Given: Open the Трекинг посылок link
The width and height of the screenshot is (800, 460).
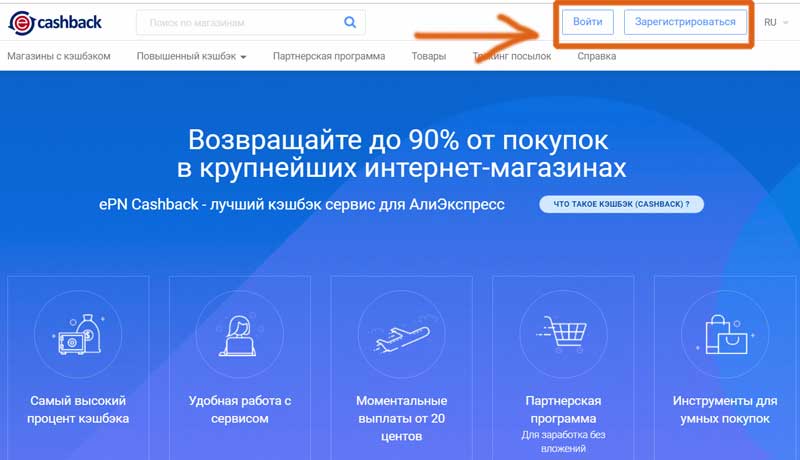Looking at the screenshot, I should pyautogui.click(x=512, y=56).
